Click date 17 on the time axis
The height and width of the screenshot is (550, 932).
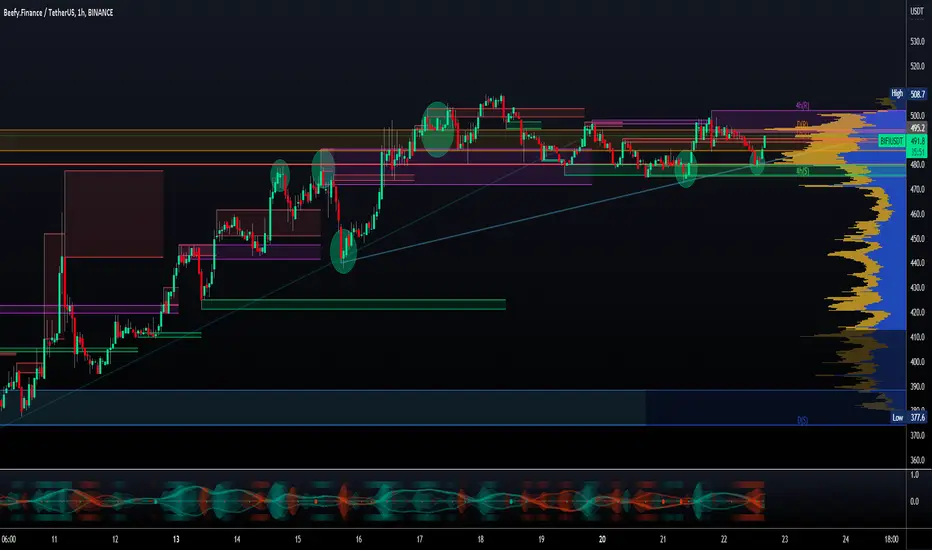420,539
